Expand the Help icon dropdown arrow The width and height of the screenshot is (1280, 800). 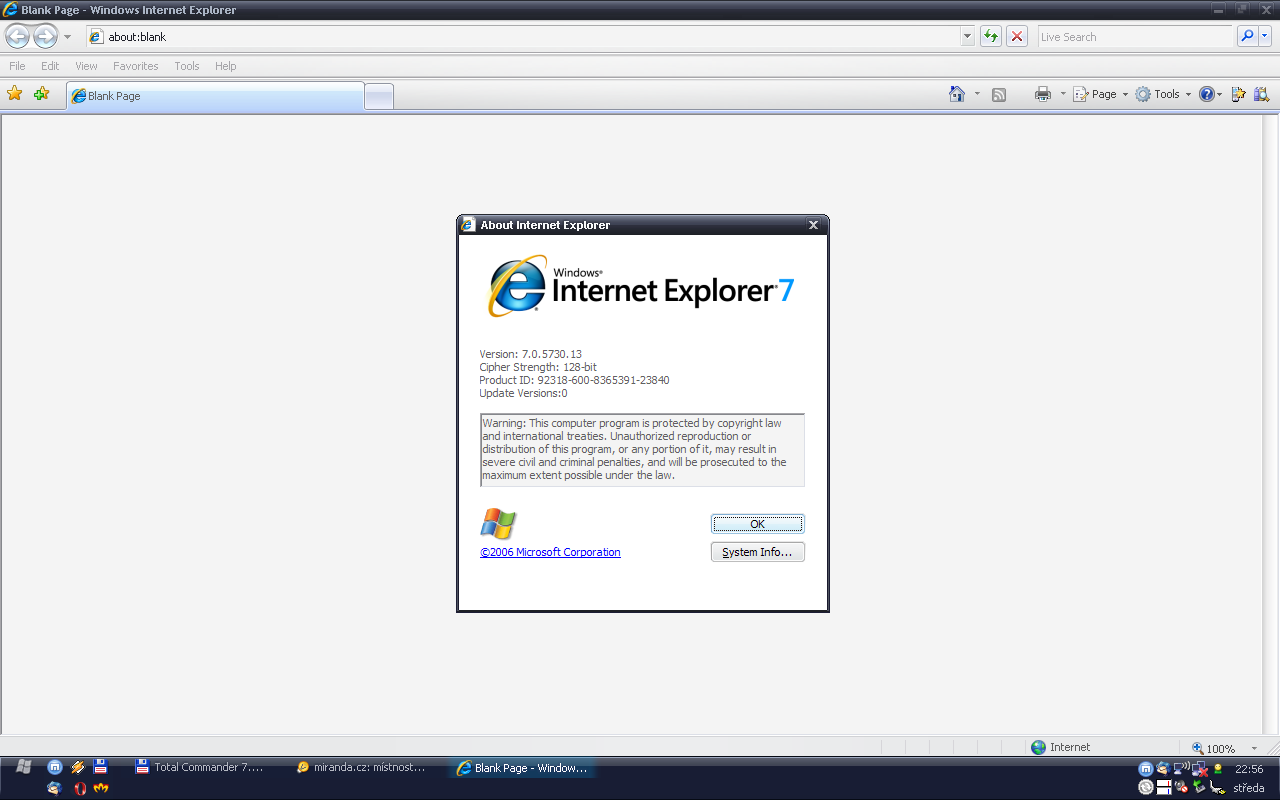click(1220, 94)
